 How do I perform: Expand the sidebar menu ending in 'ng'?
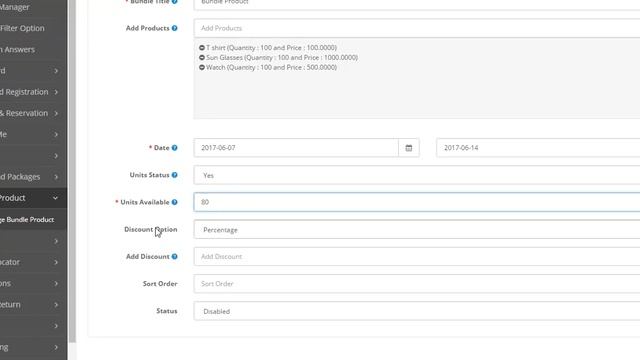click(x=33, y=347)
